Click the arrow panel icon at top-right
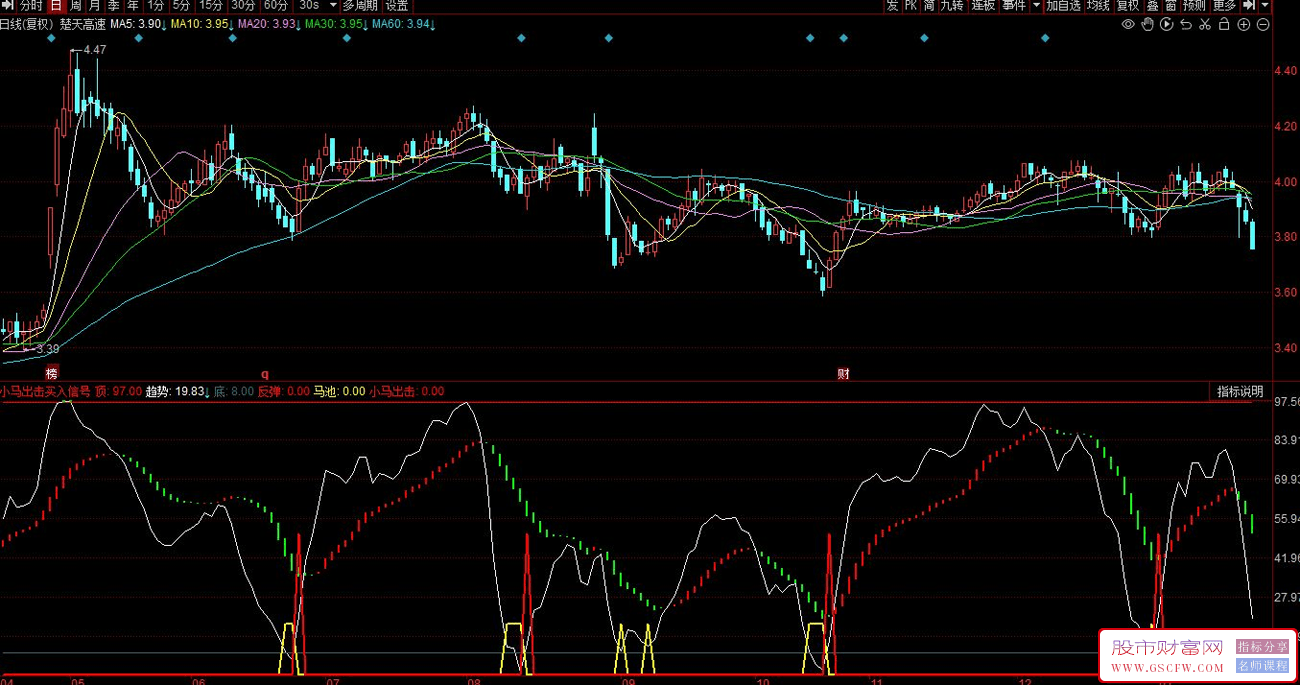Viewport: 1300px width, 685px height. (1249, 5)
